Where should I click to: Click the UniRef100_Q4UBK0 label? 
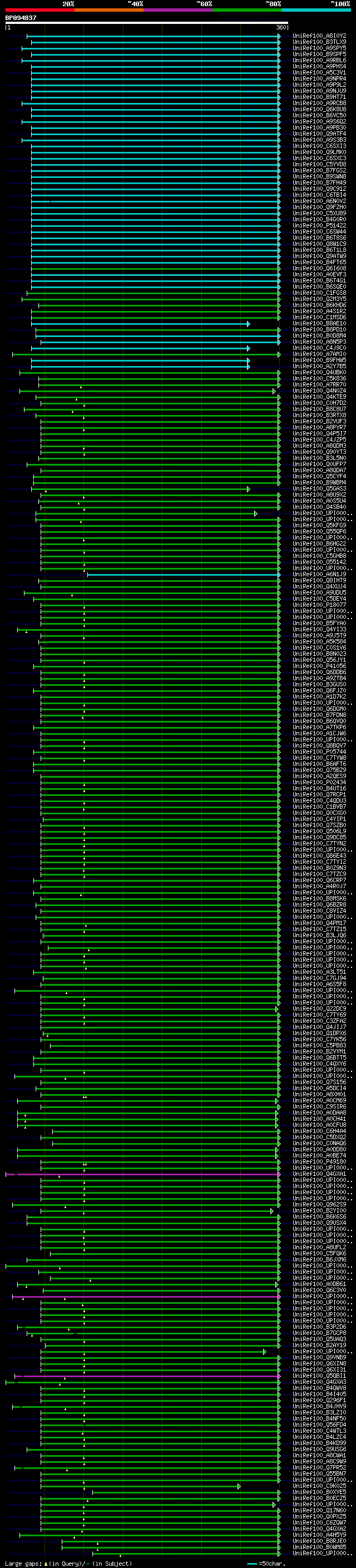[319, 373]
